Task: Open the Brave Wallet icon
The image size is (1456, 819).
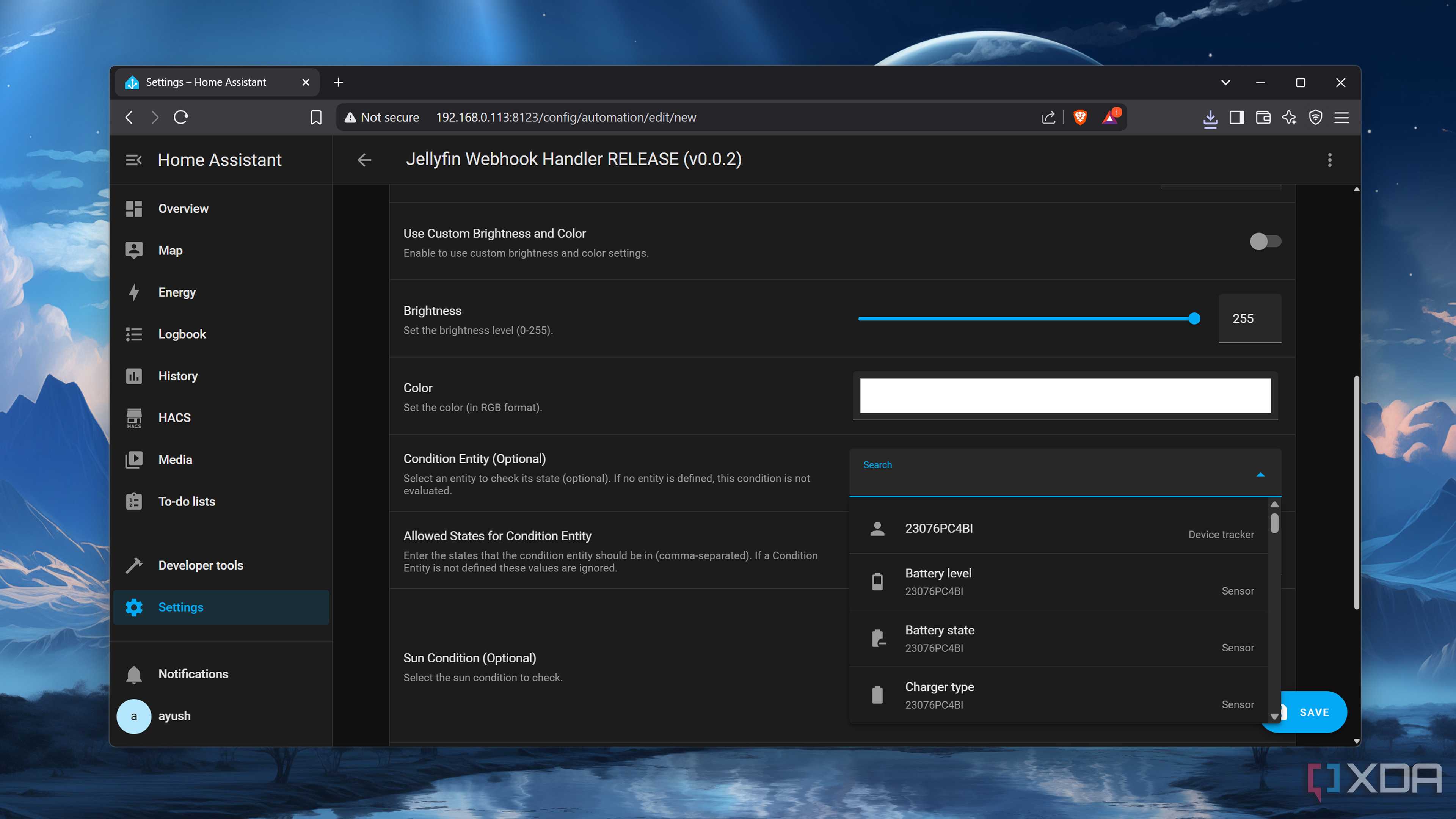Action: pyautogui.click(x=1263, y=118)
